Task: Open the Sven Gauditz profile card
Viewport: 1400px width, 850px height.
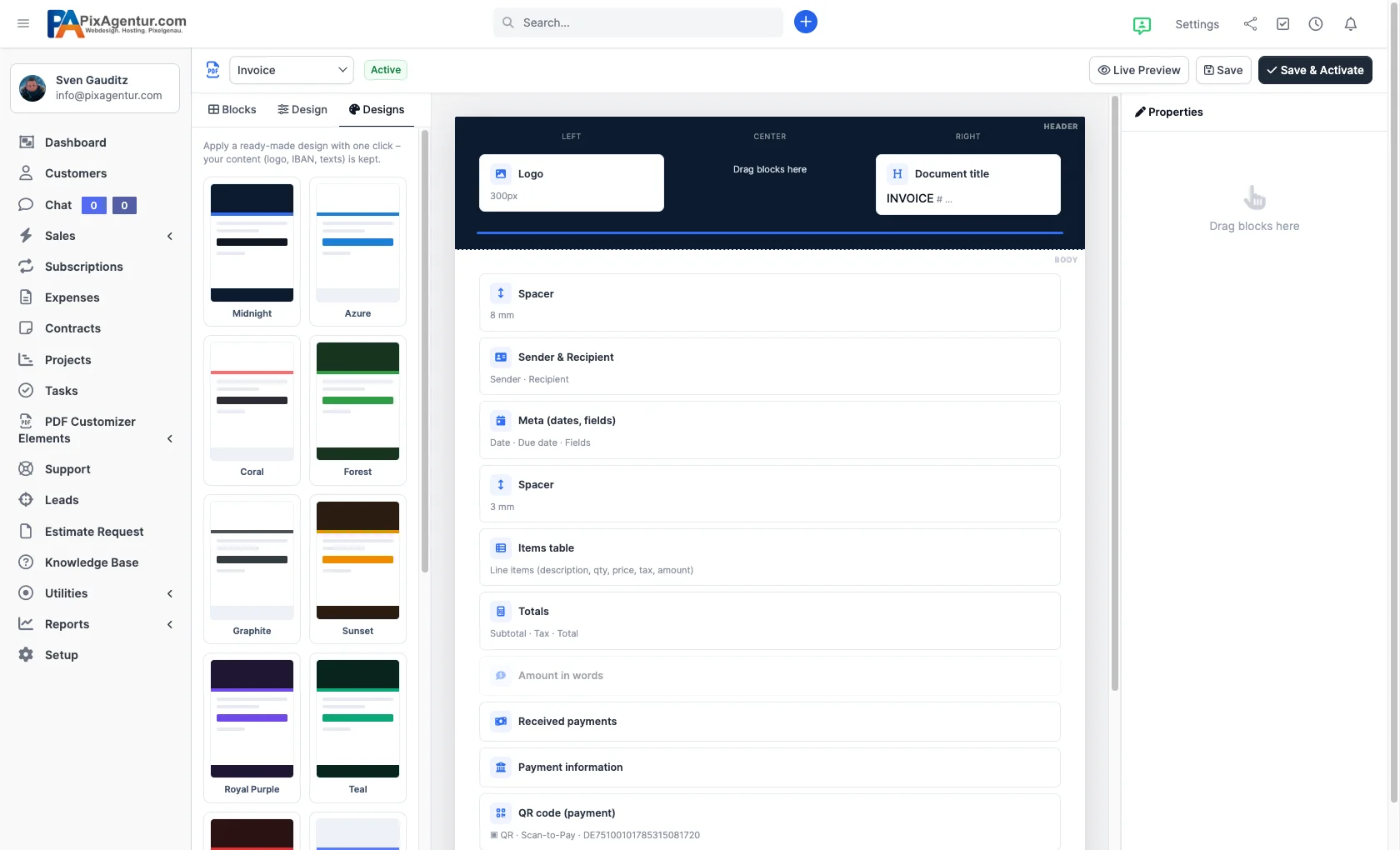Action: [95, 87]
